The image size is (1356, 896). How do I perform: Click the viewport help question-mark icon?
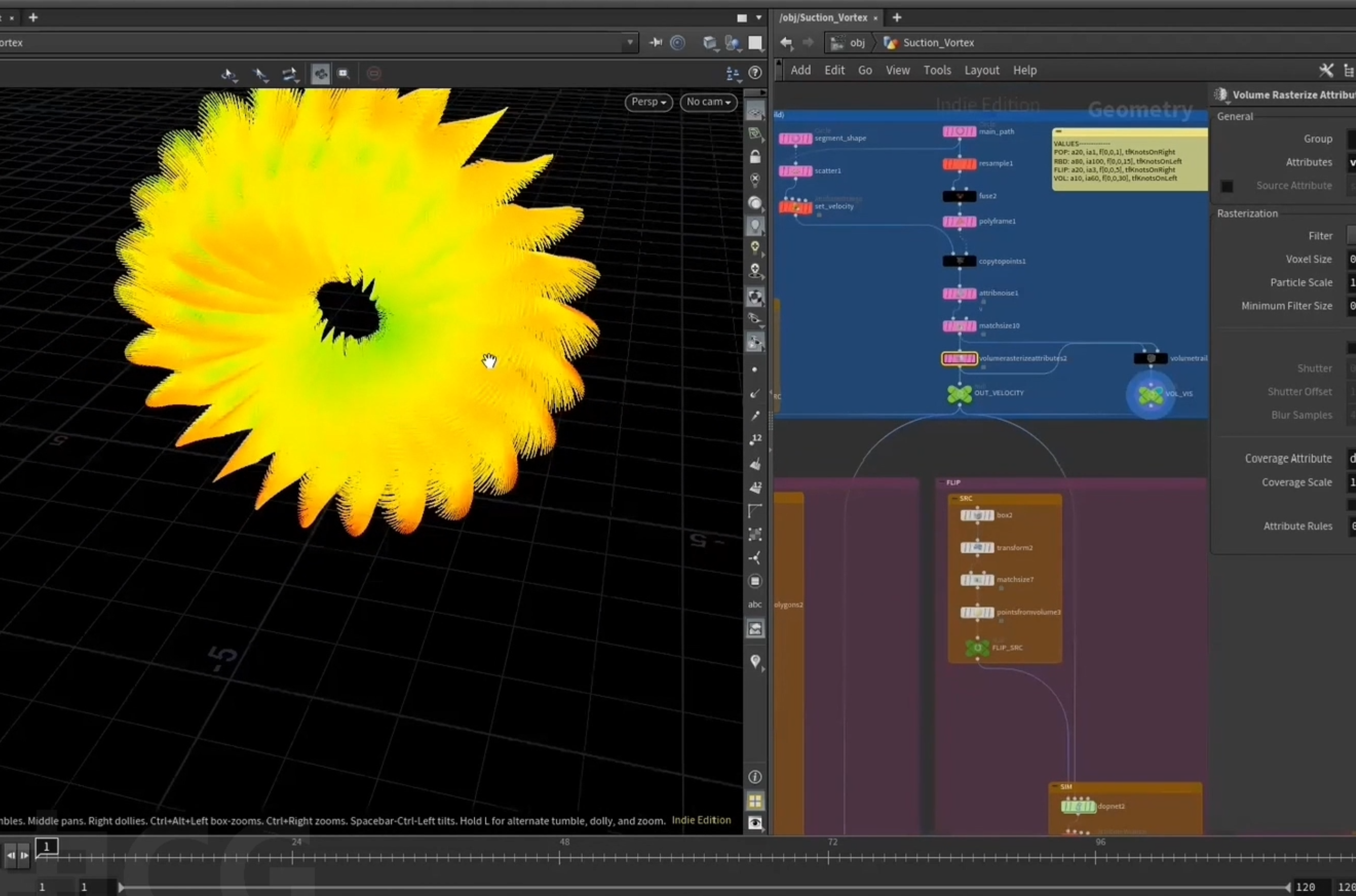coord(755,72)
